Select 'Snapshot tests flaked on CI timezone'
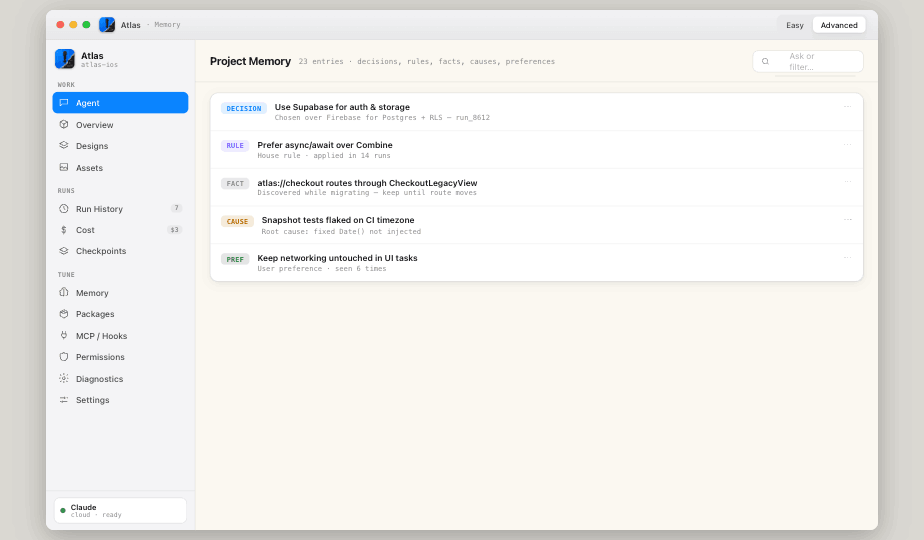924x540 pixels. click(x=537, y=225)
